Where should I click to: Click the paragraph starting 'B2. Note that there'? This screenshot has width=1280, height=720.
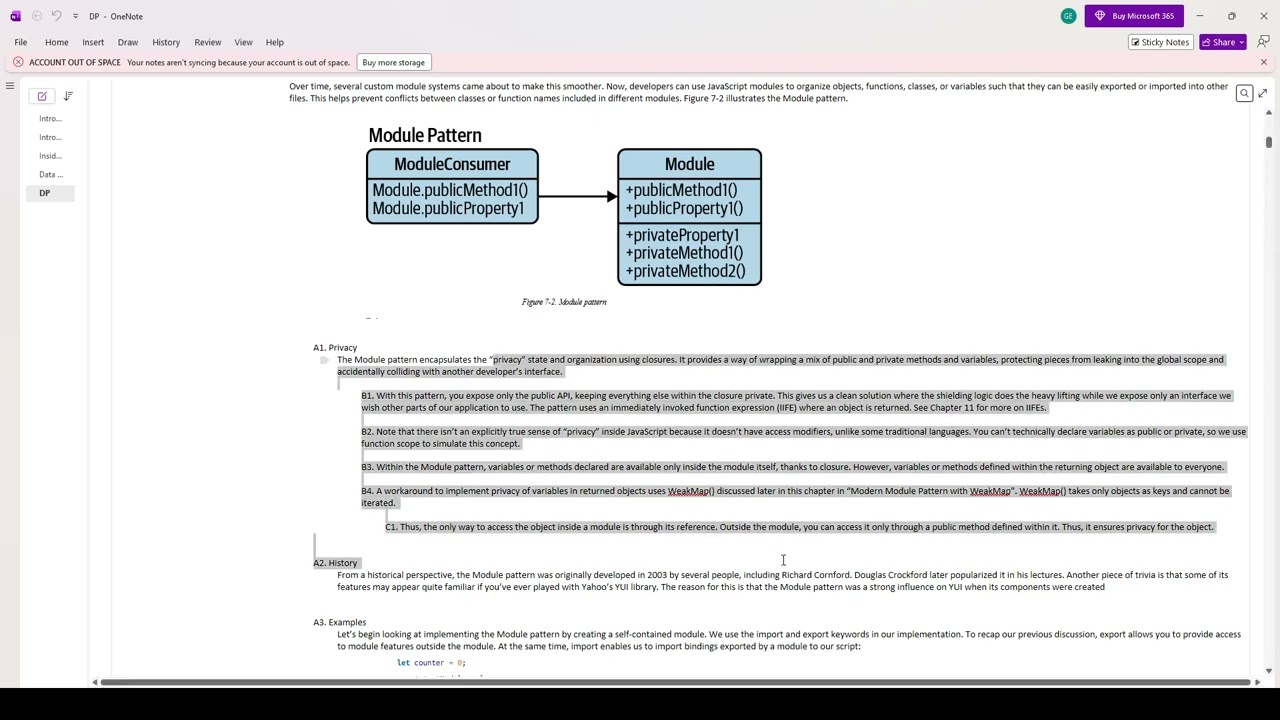coord(803,438)
